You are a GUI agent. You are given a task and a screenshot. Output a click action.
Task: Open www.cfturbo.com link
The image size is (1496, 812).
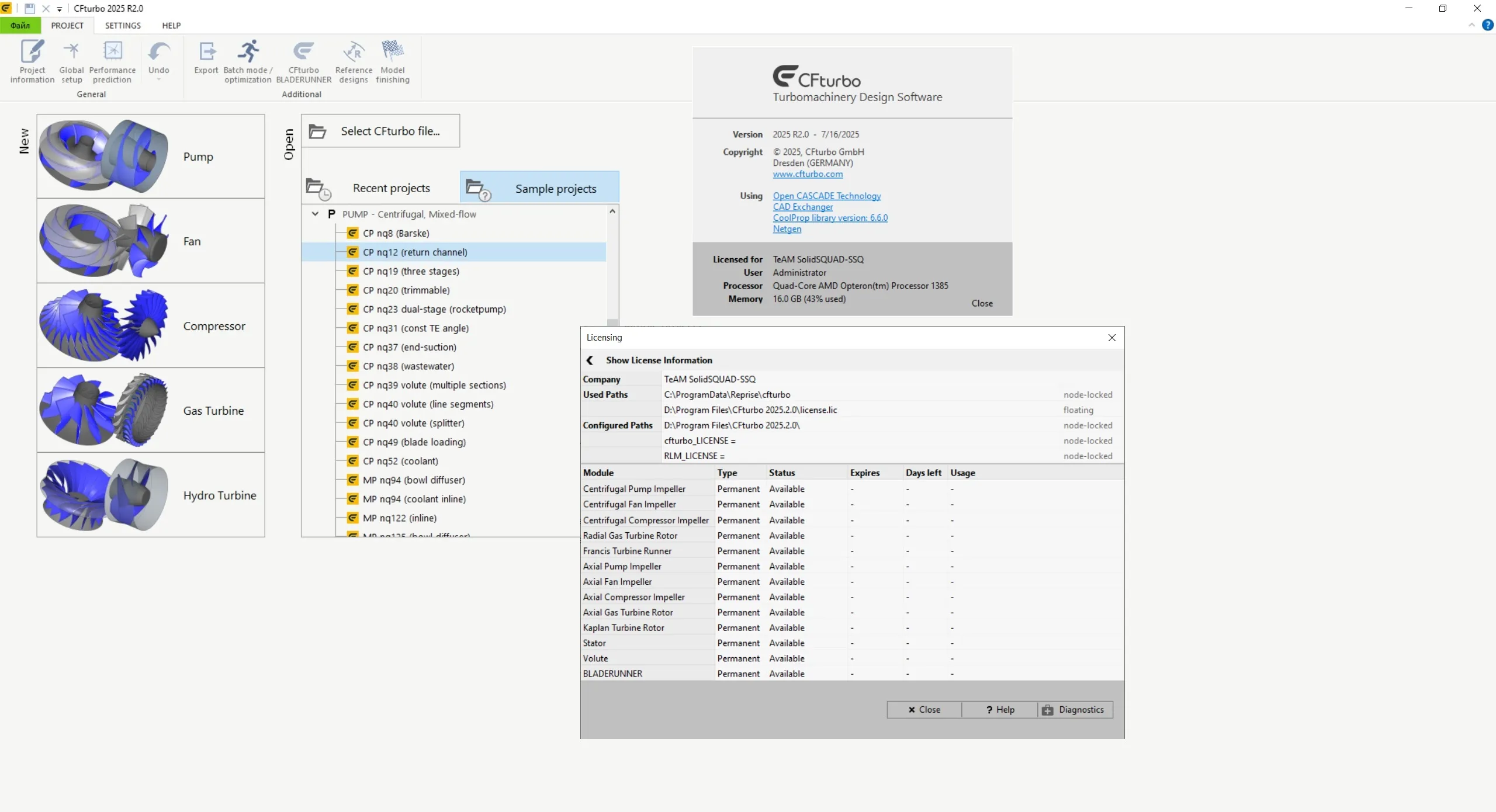pos(808,174)
